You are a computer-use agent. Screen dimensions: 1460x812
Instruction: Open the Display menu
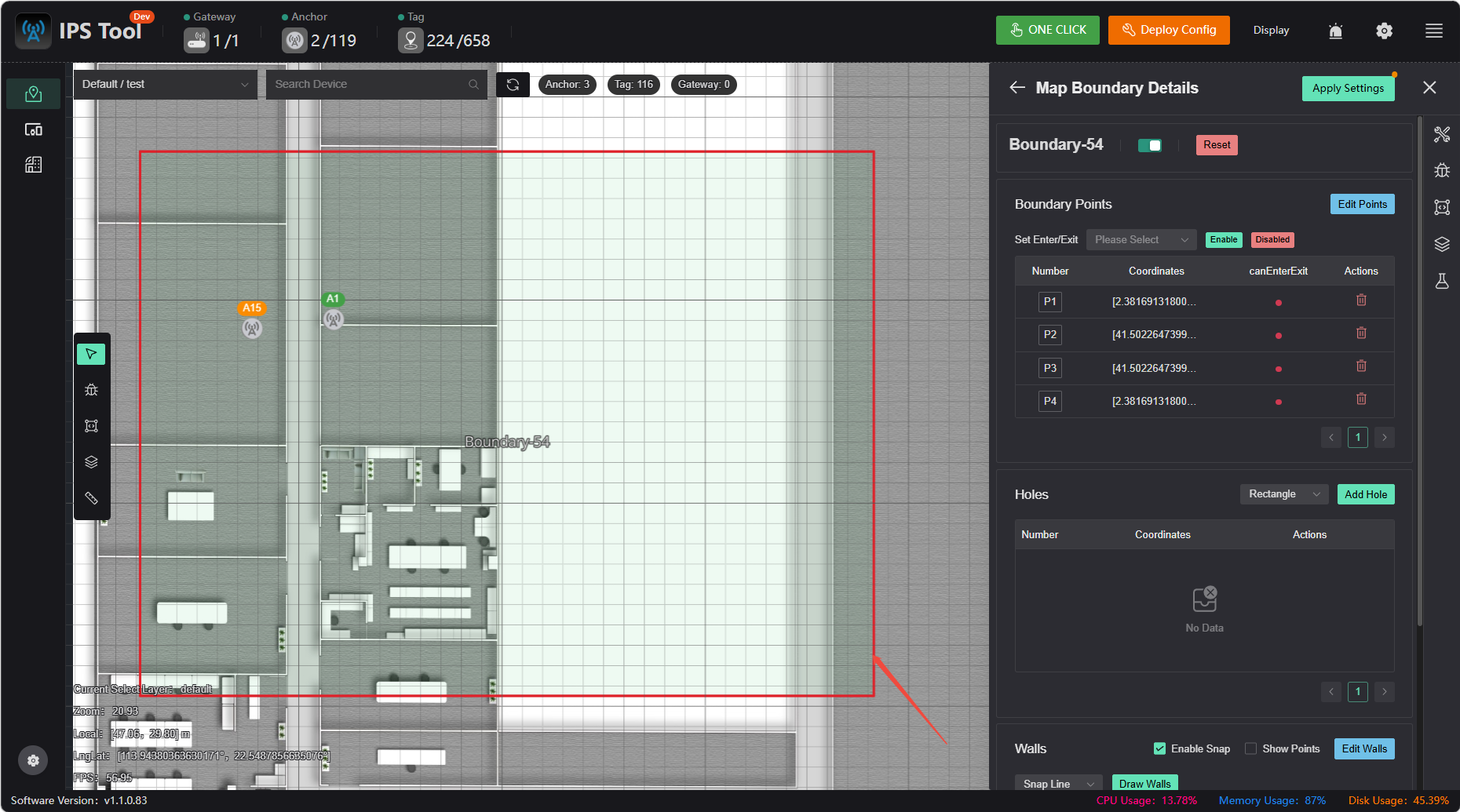(1271, 30)
